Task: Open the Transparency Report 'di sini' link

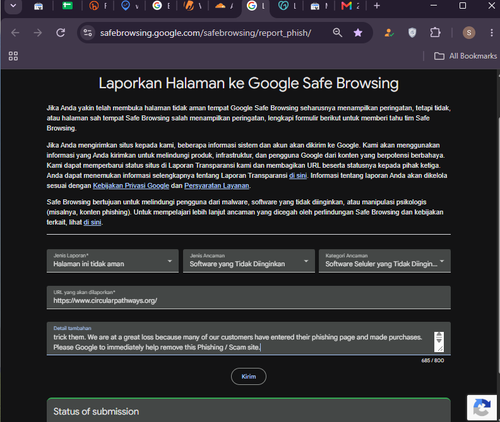Action: 298,176
